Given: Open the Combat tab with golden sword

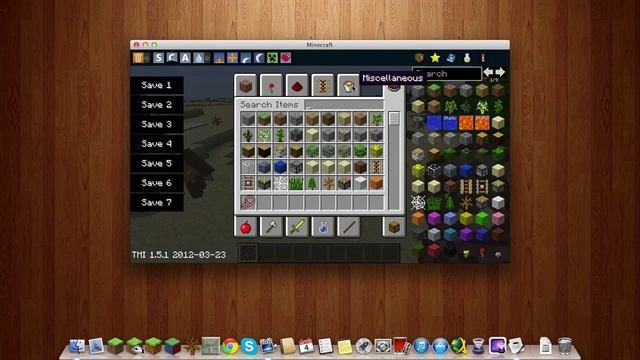Looking at the screenshot, I should [297, 227].
